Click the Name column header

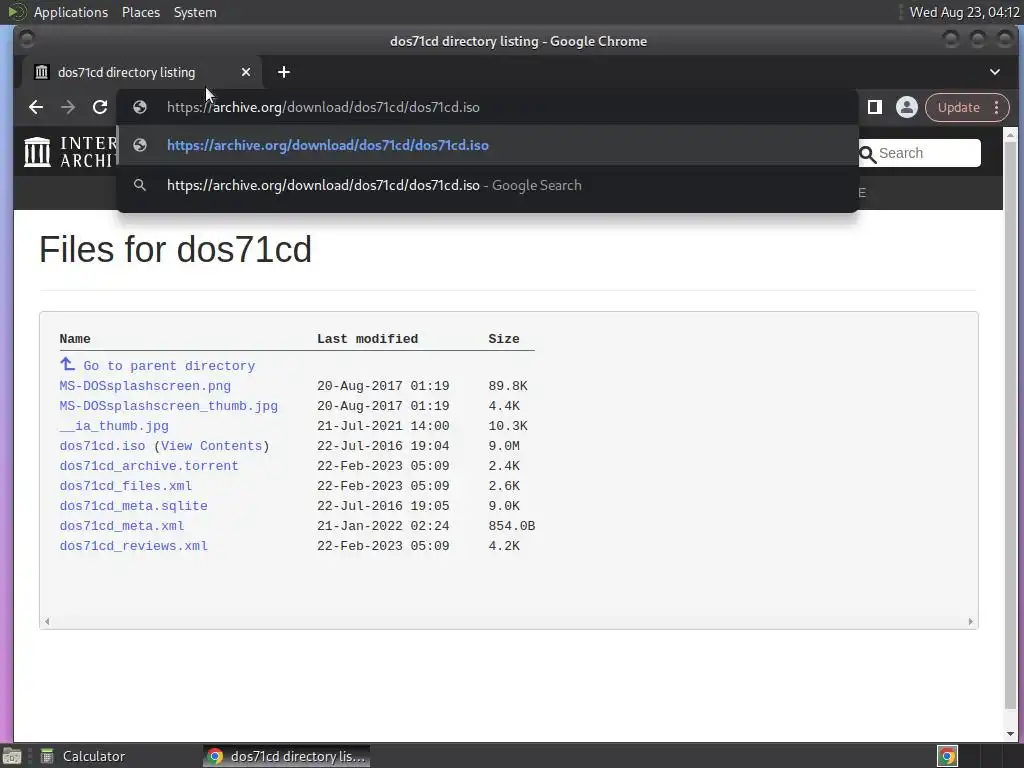(x=75, y=339)
